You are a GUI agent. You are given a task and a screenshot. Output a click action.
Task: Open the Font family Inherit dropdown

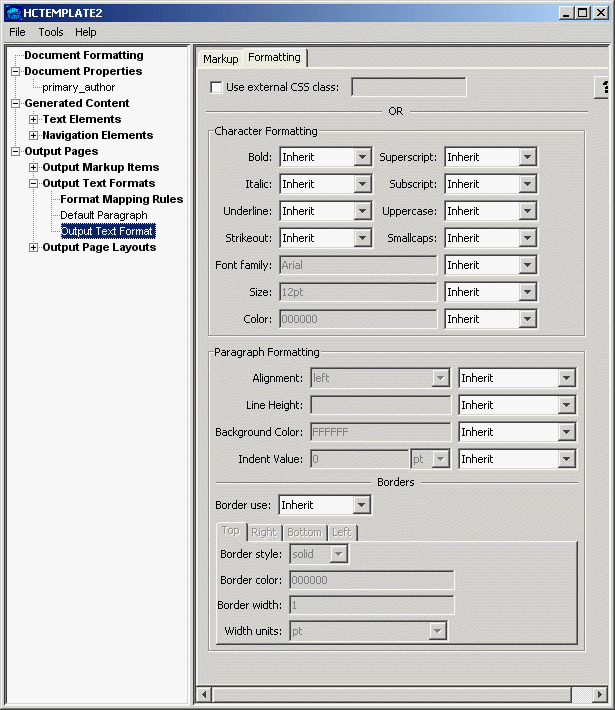pyautogui.click(x=528, y=265)
